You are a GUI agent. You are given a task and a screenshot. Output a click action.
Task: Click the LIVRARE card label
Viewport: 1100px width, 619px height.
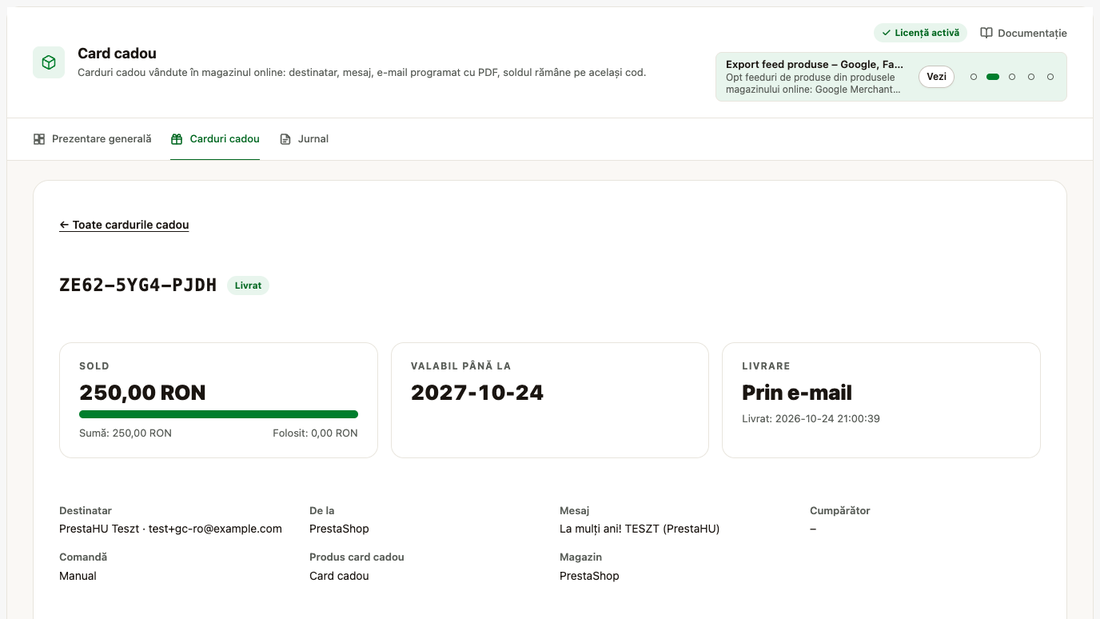[766, 366]
